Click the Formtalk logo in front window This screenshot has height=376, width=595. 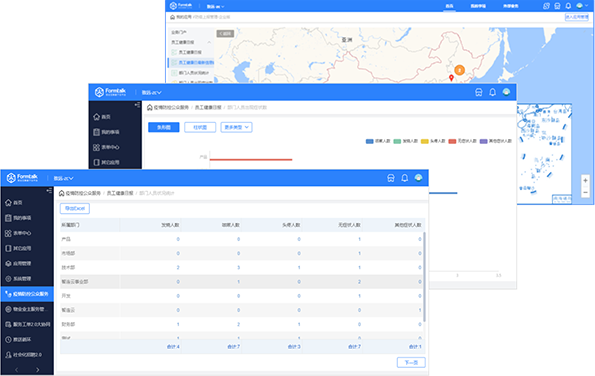click(x=23, y=178)
